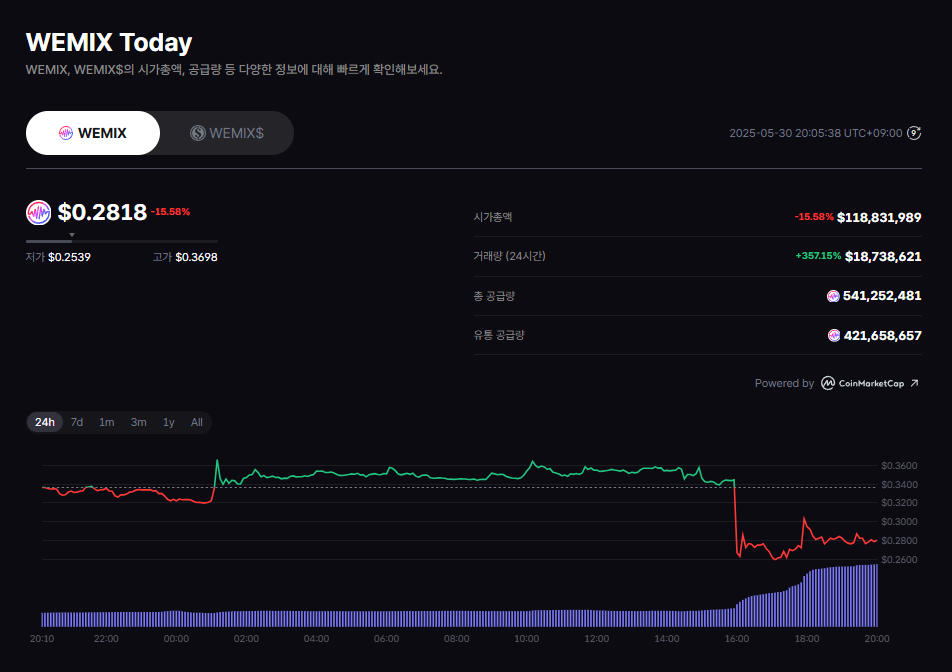
Task: Click the WEMIX tab logo icon
Action: tap(66, 133)
